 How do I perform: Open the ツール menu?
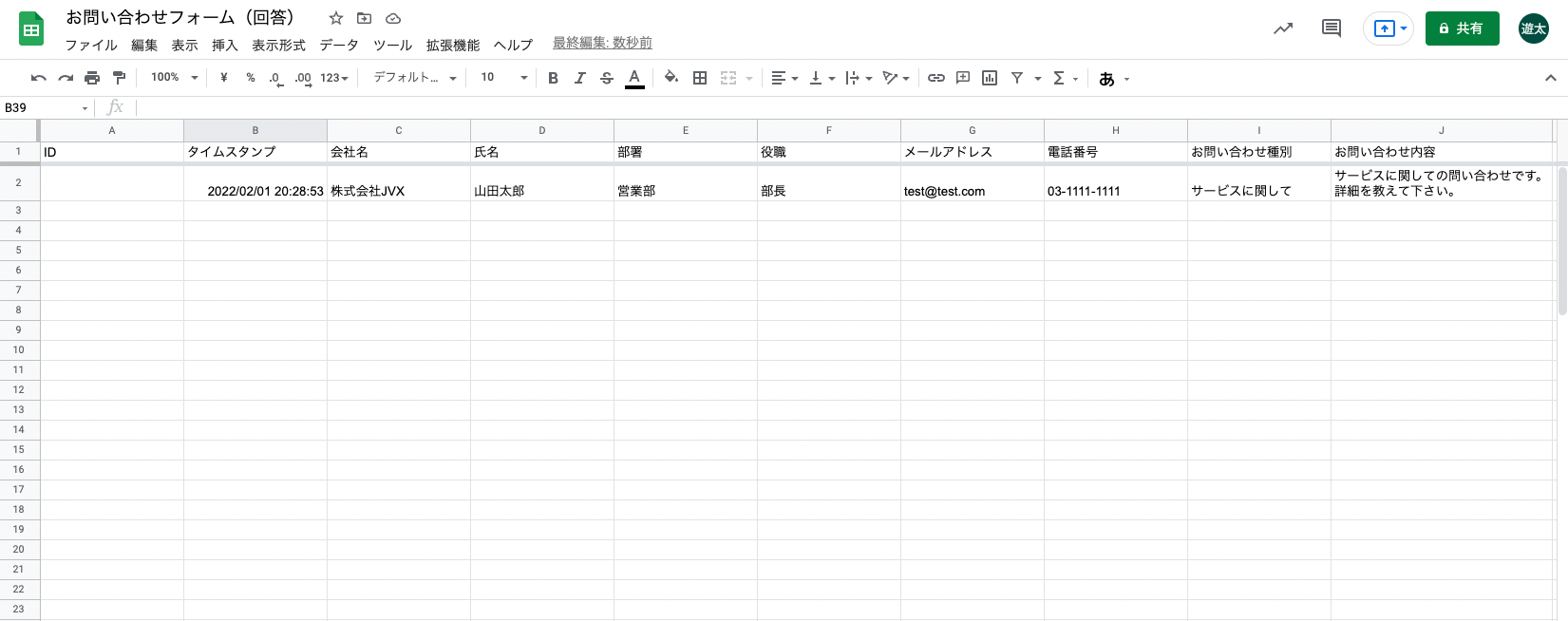click(392, 45)
